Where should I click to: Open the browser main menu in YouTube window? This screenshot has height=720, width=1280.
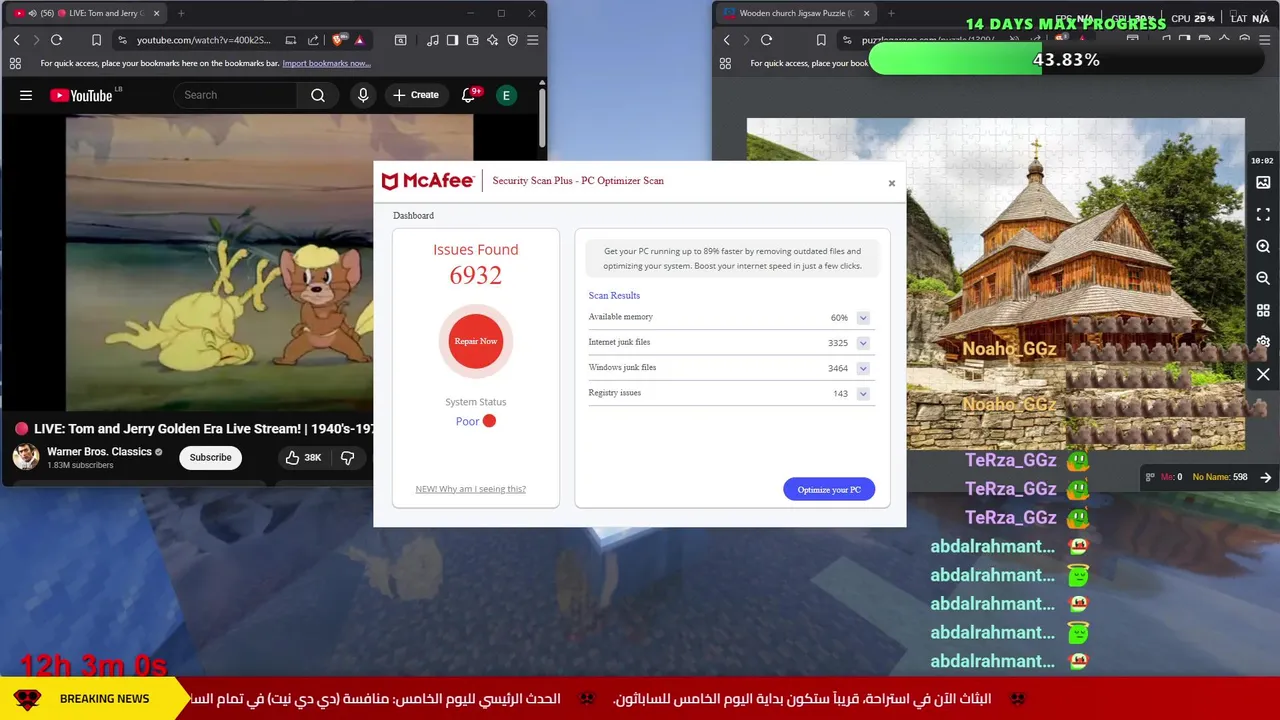pos(532,40)
